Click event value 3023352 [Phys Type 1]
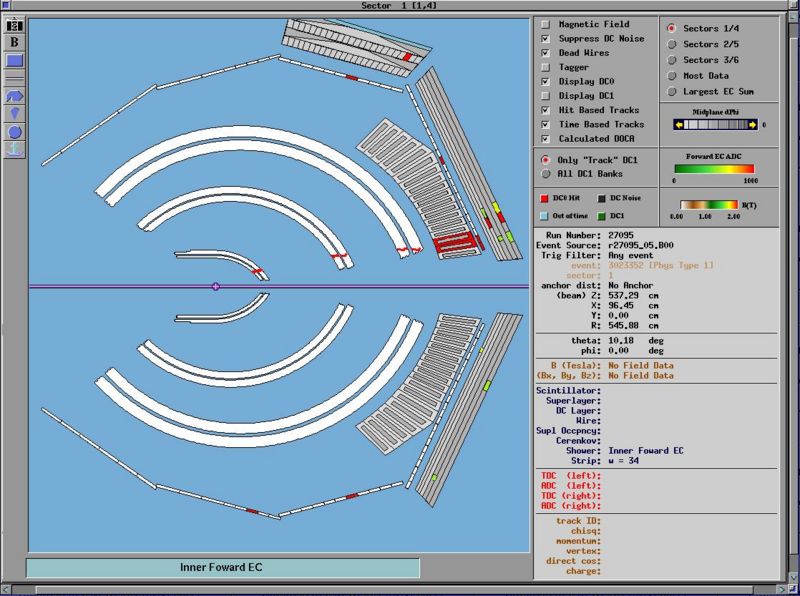 (x=661, y=265)
